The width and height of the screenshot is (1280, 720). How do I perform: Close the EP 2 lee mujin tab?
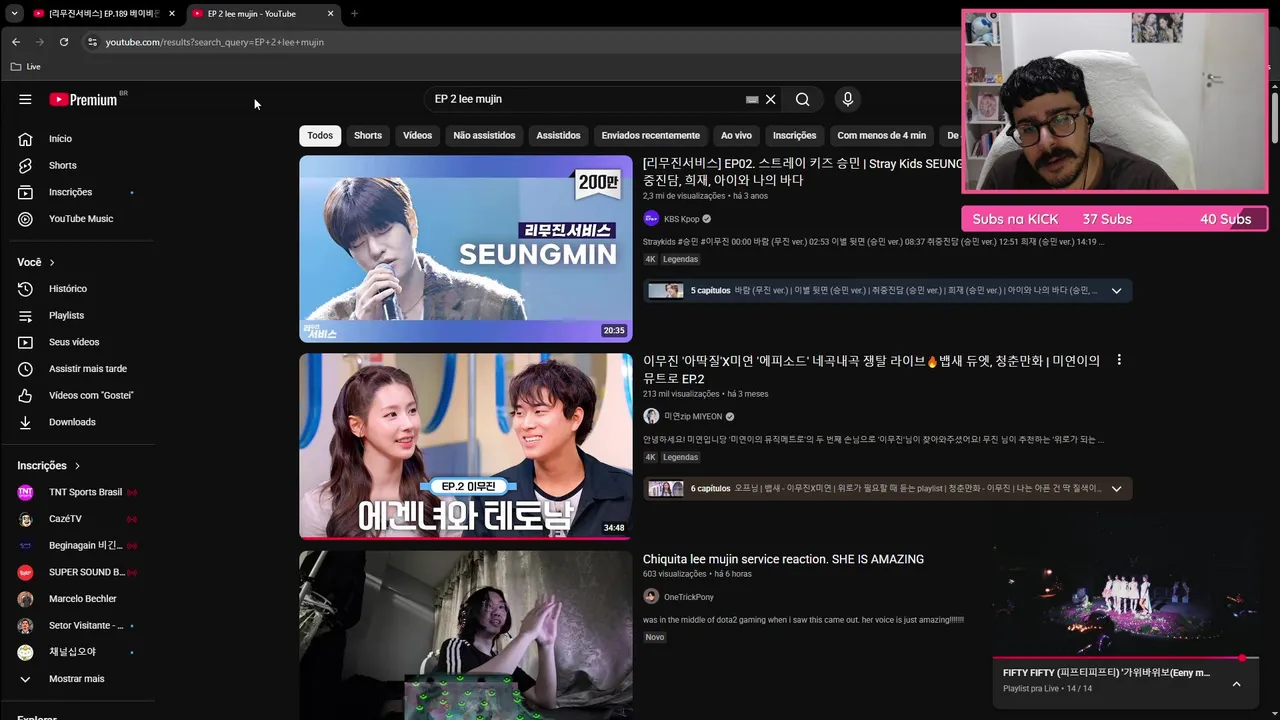click(331, 13)
